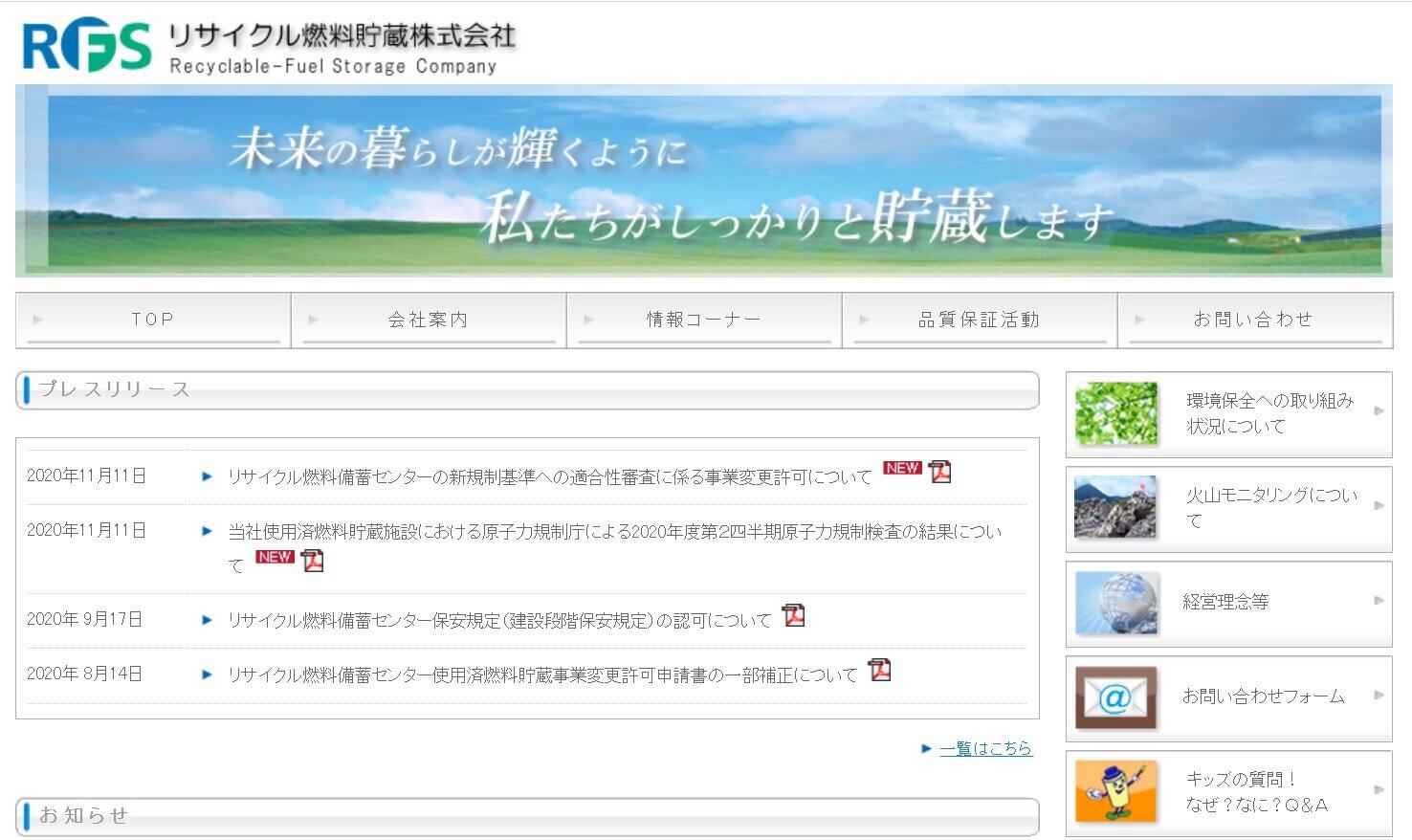
Task: Click the 一覧はこちら link
Action: pyautogui.click(x=985, y=748)
